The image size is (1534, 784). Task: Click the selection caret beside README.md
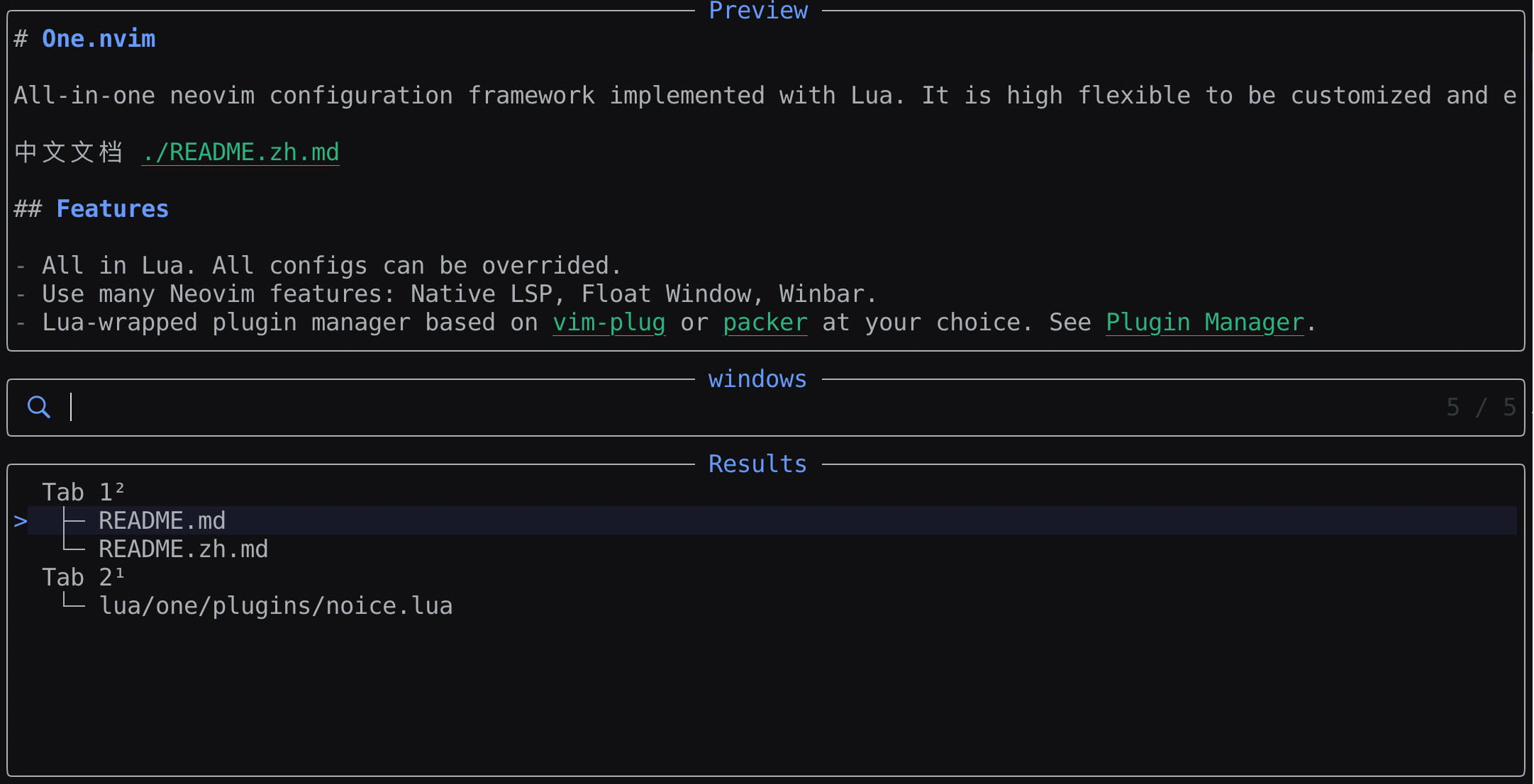(x=21, y=521)
